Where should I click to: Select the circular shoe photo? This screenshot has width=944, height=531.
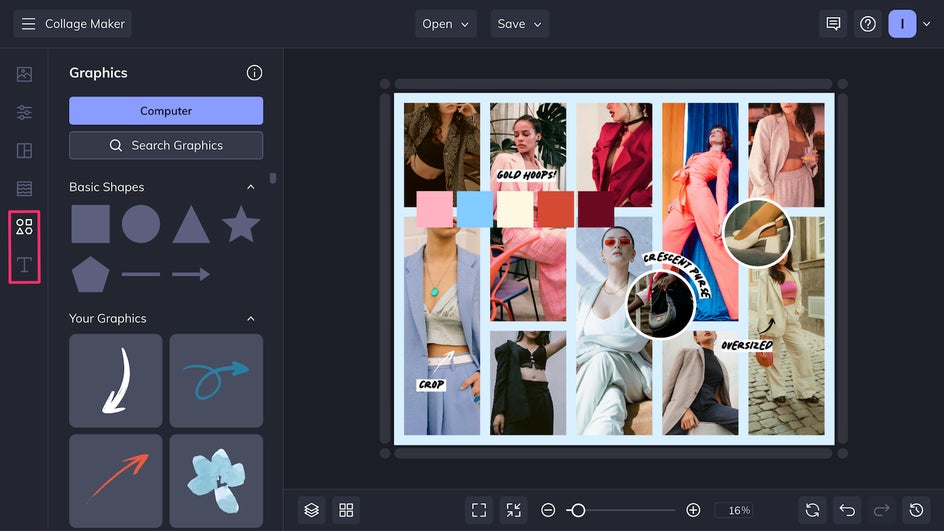(x=757, y=233)
